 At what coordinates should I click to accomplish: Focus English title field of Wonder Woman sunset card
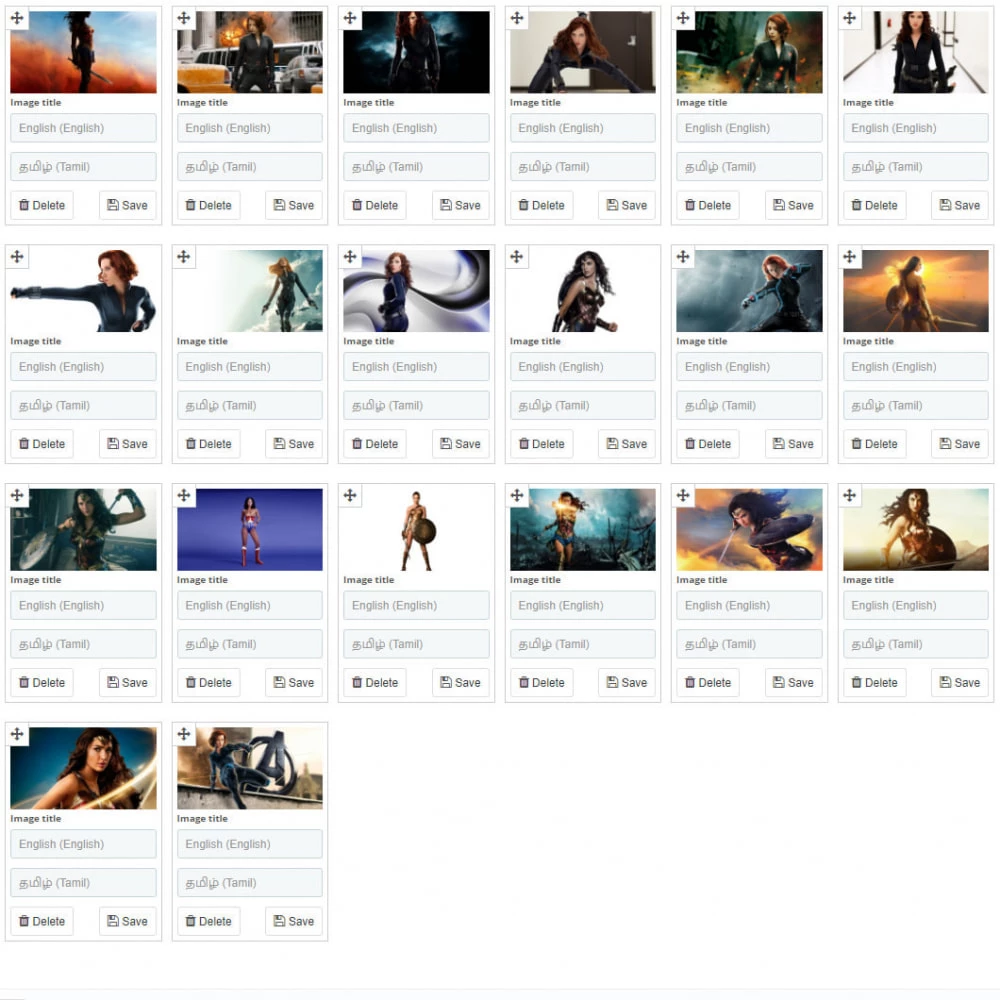point(916,367)
